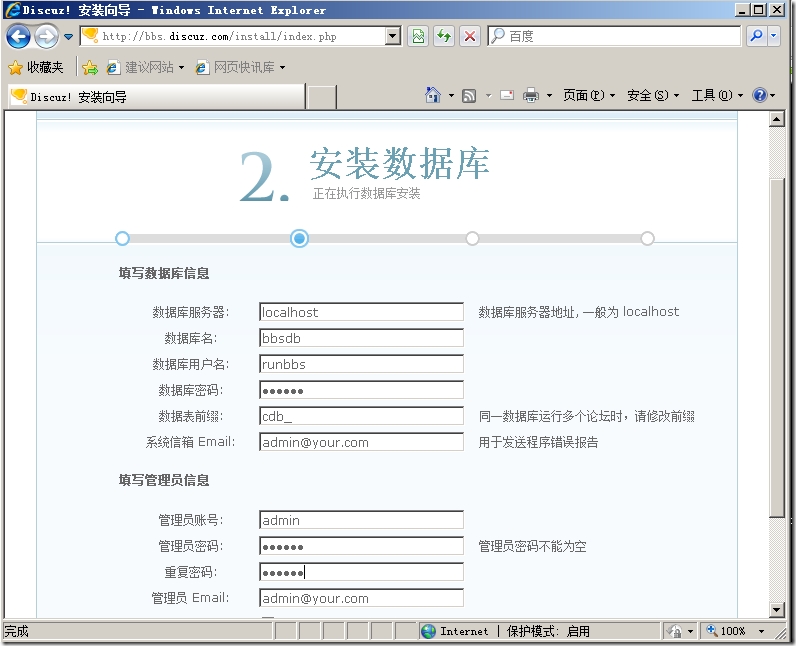This screenshot has width=796, height=646.
Task: Open the 页面(P) menu
Action: 589,95
